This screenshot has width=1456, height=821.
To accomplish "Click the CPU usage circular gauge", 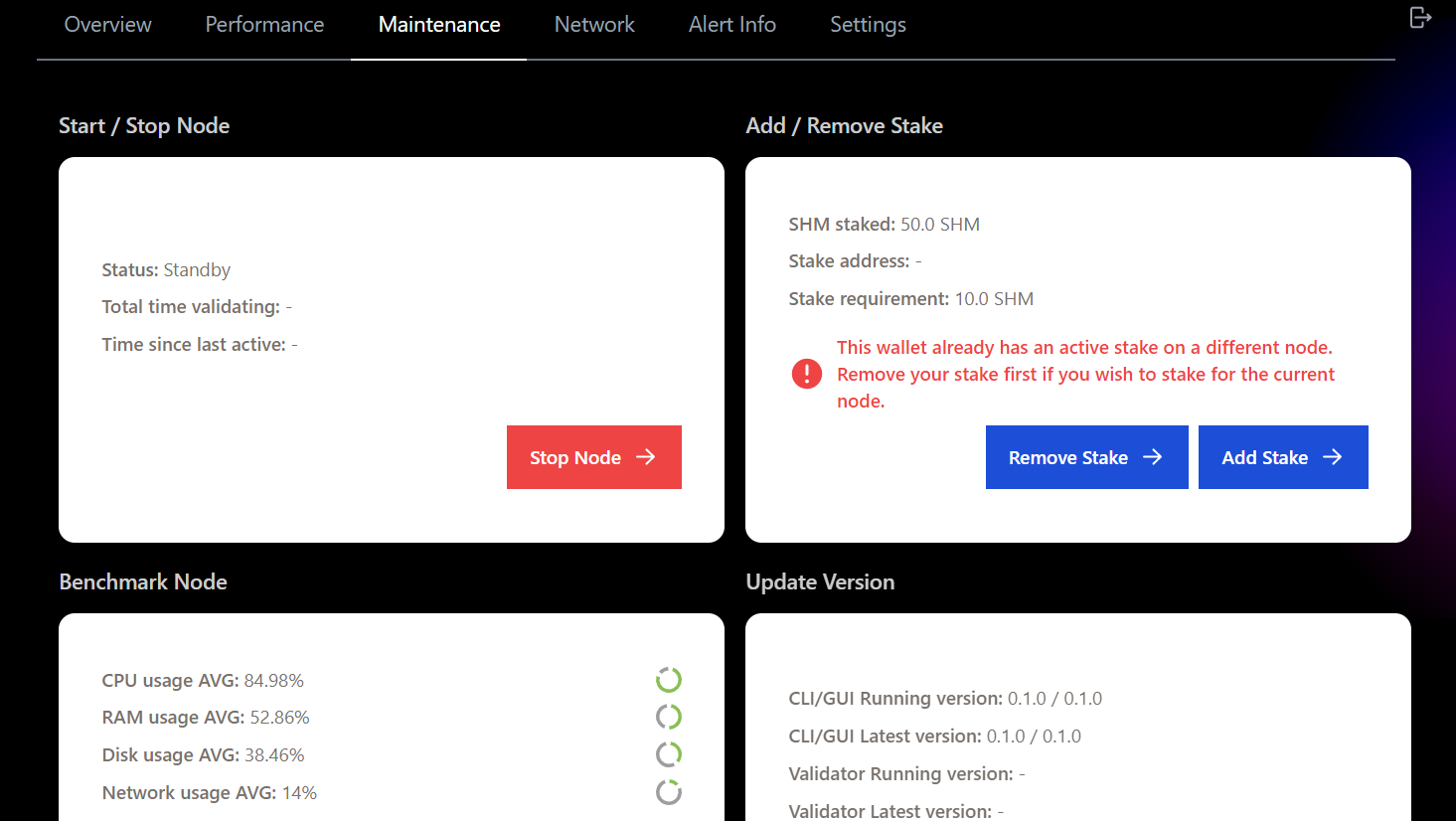I will [669, 680].
